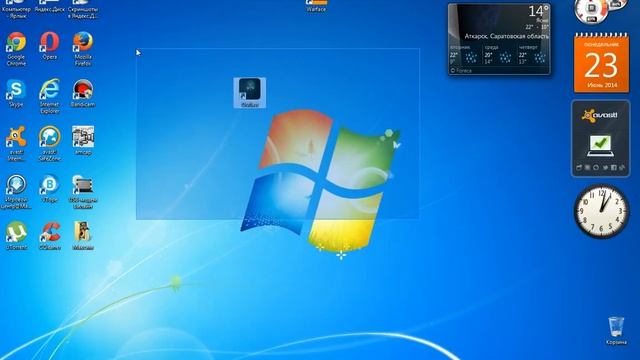
Task: Select the avast! SafeZone shortcut
Action: click(49, 144)
